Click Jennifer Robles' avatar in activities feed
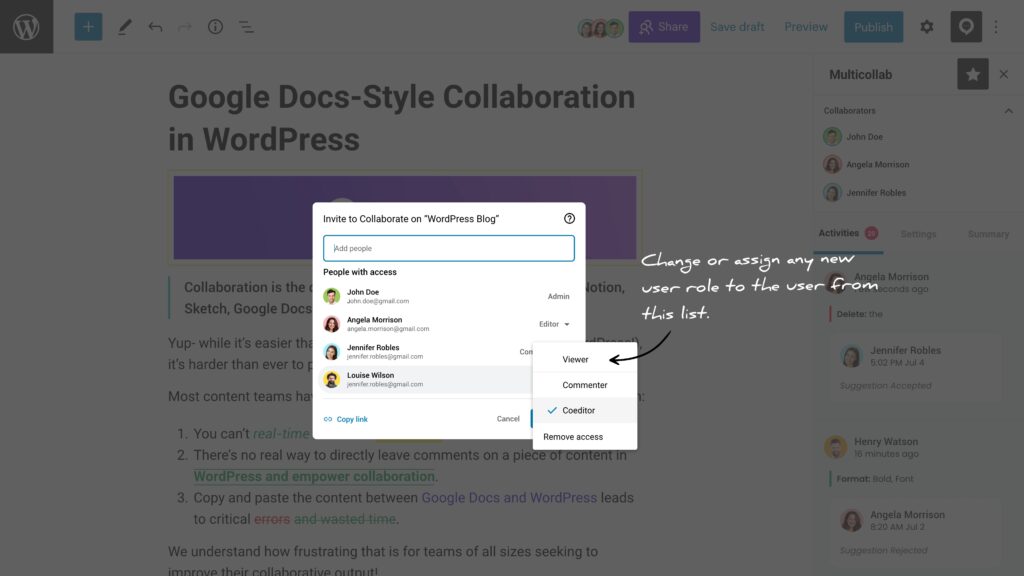The height and width of the screenshot is (576, 1024). (x=851, y=357)
